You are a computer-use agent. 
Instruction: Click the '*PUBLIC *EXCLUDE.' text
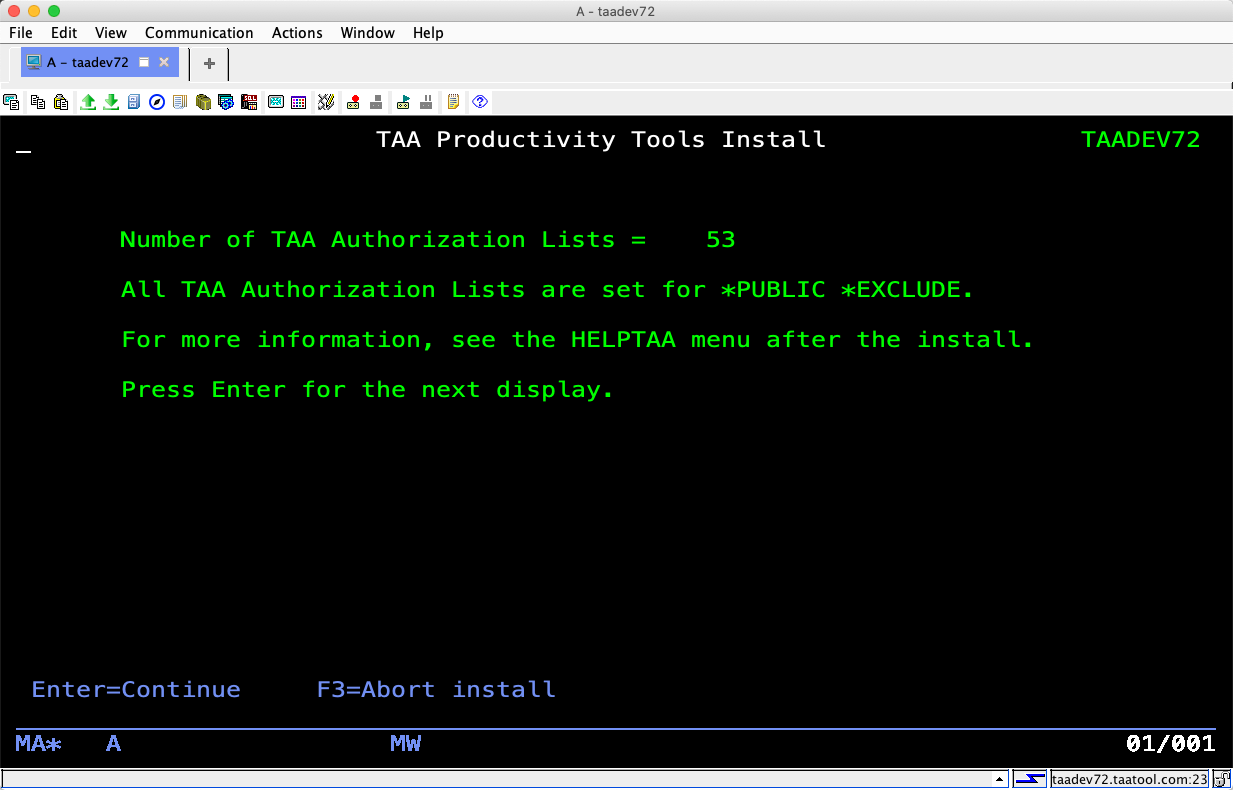click(x=846, y=290)
